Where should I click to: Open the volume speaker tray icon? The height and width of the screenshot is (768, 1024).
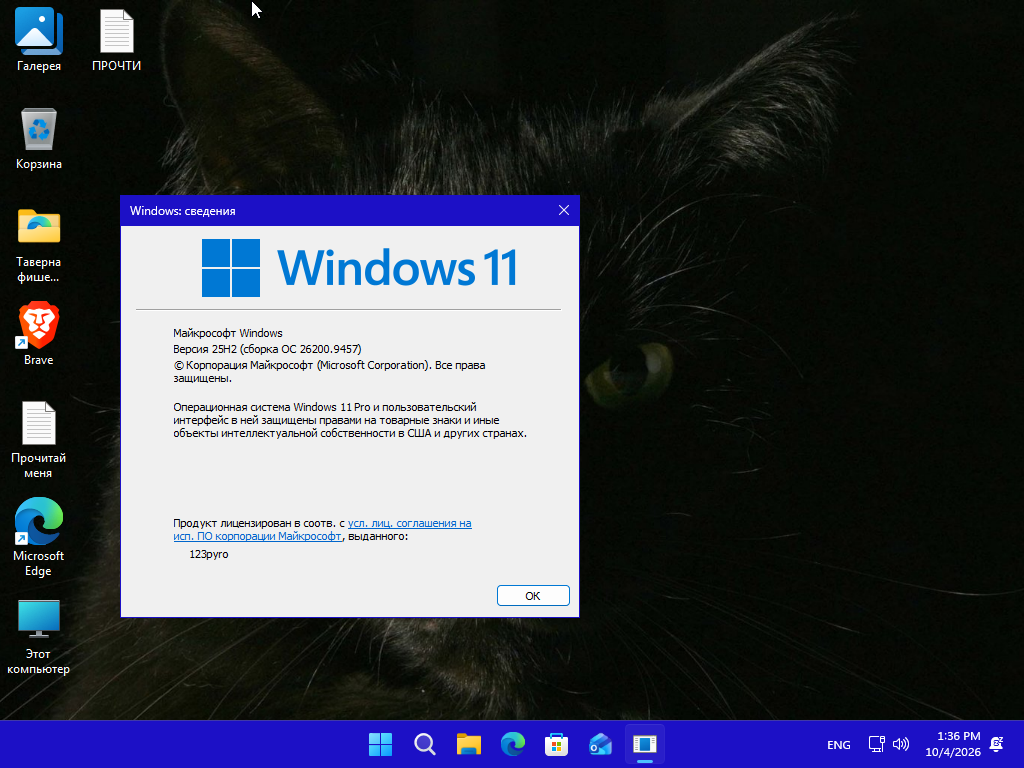(901, 744)
